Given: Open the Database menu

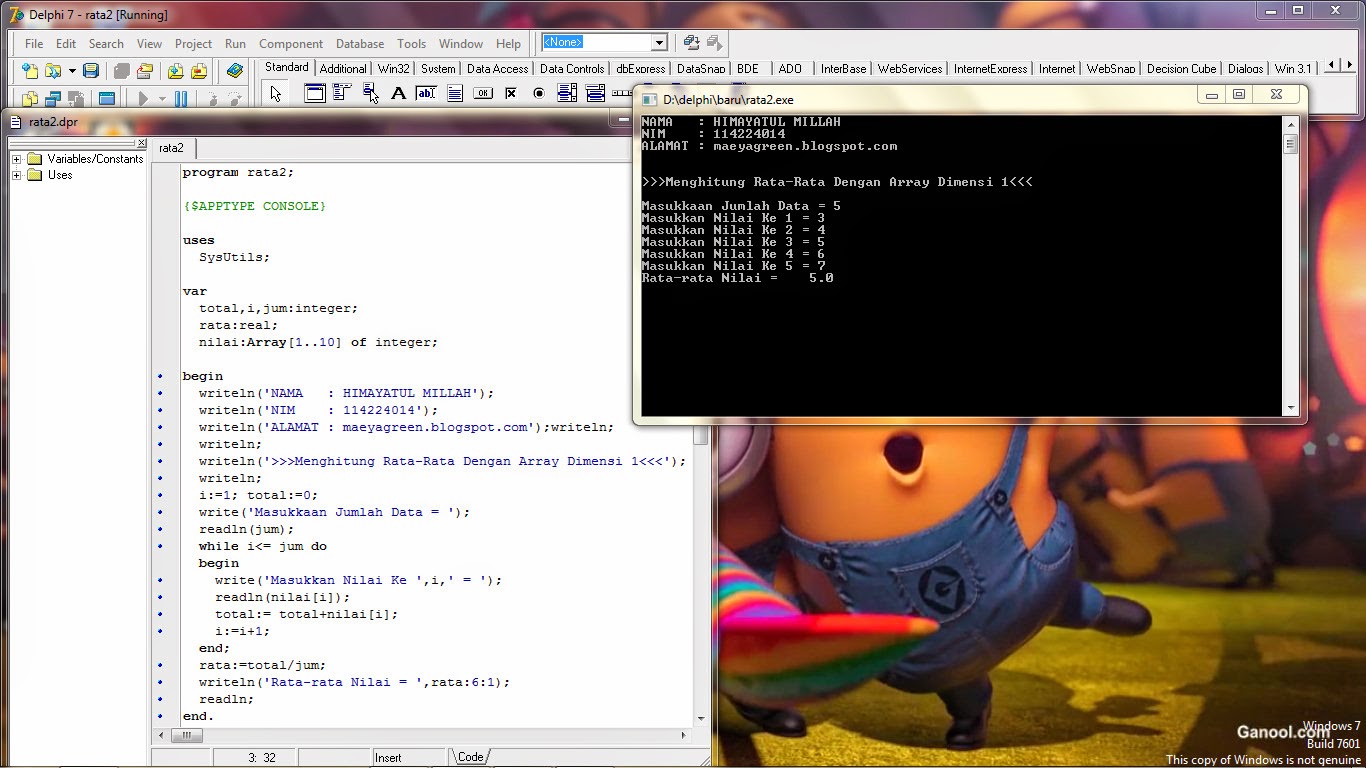Looking at the screenshot, I should click(x=360, y=44).
